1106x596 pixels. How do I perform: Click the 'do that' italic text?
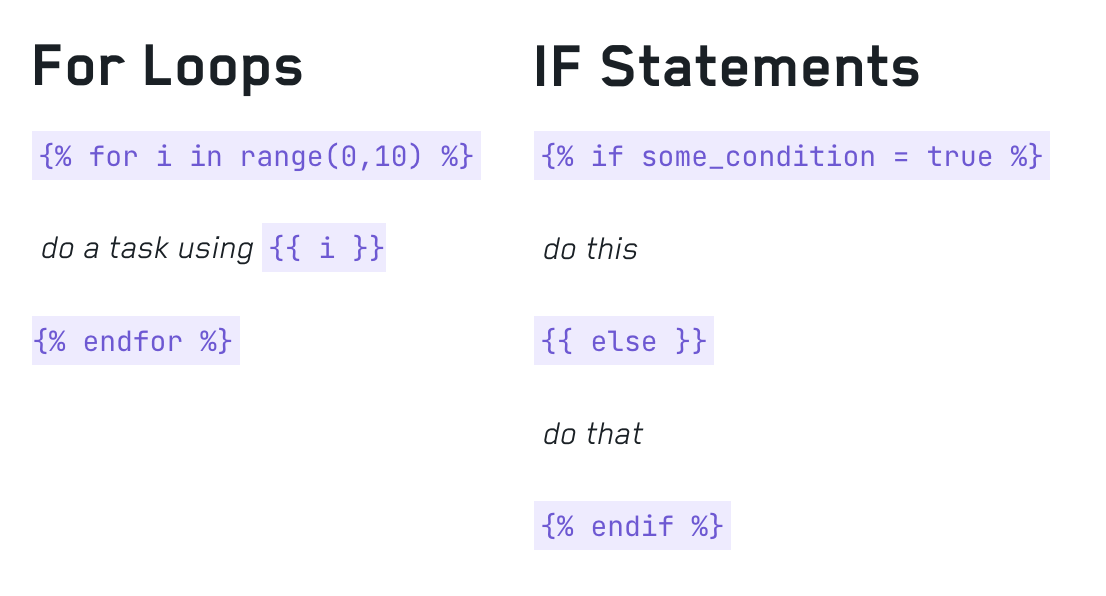[592, 434]
